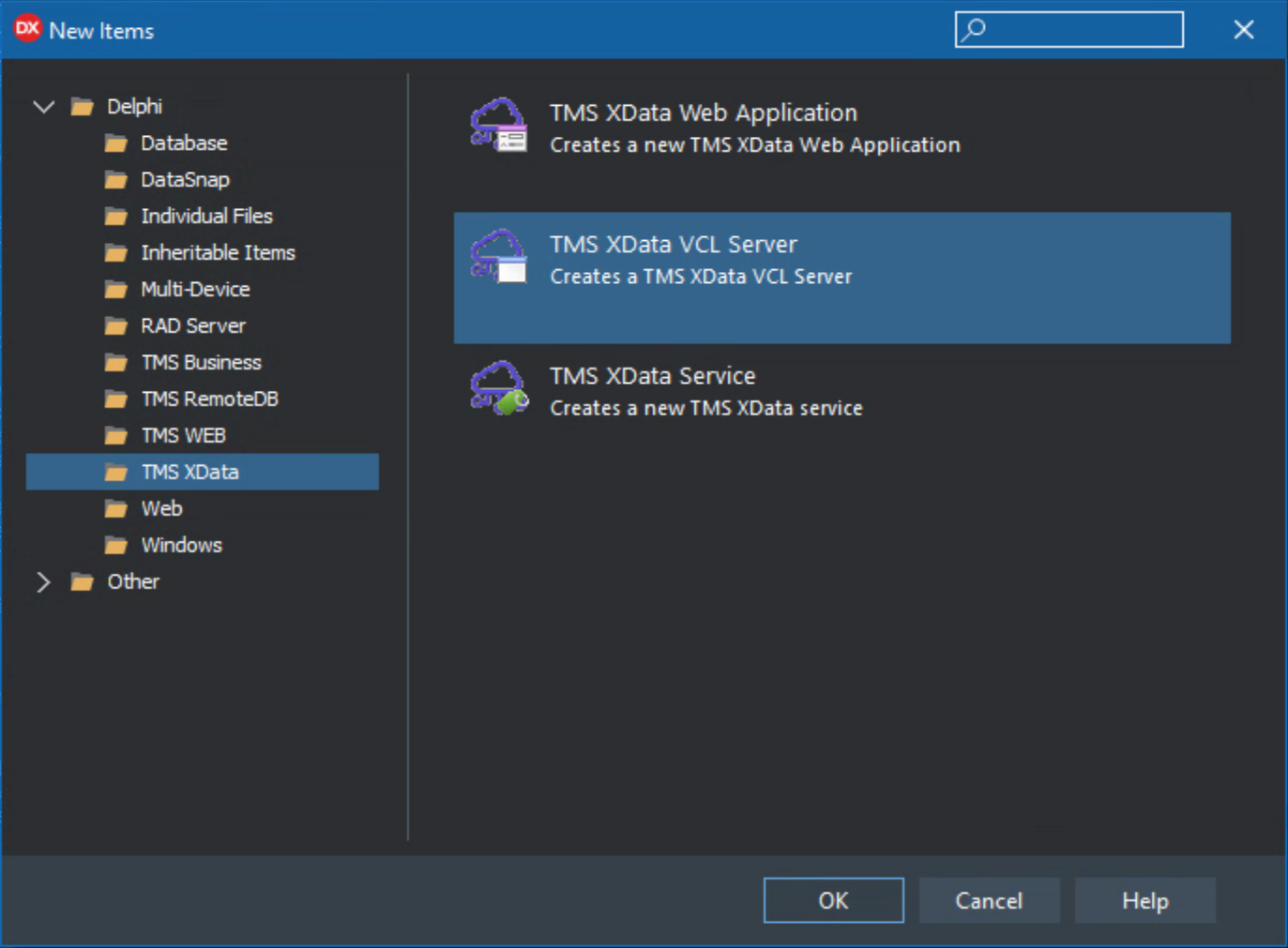1288x948 pixels.
Task: Click the TMS XData Web Application icon
Action: 498,126
